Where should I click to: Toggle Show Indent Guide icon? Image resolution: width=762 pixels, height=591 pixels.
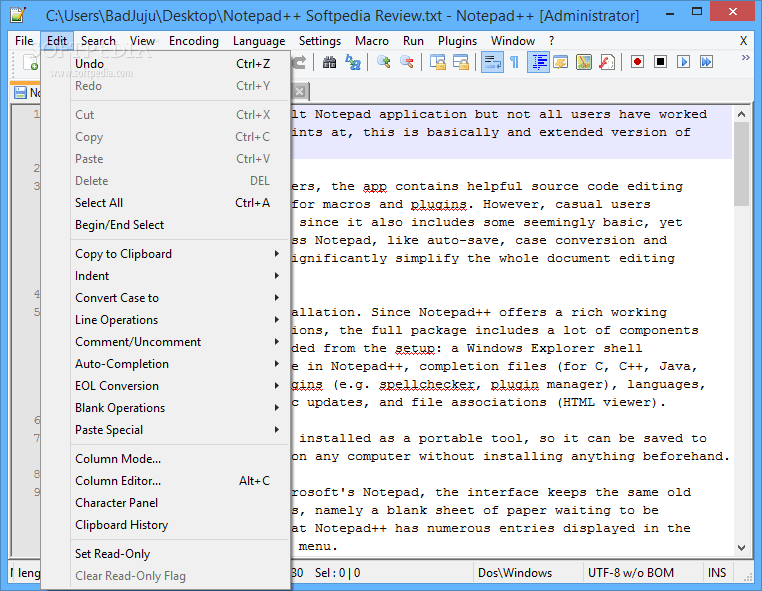[538, 62]
